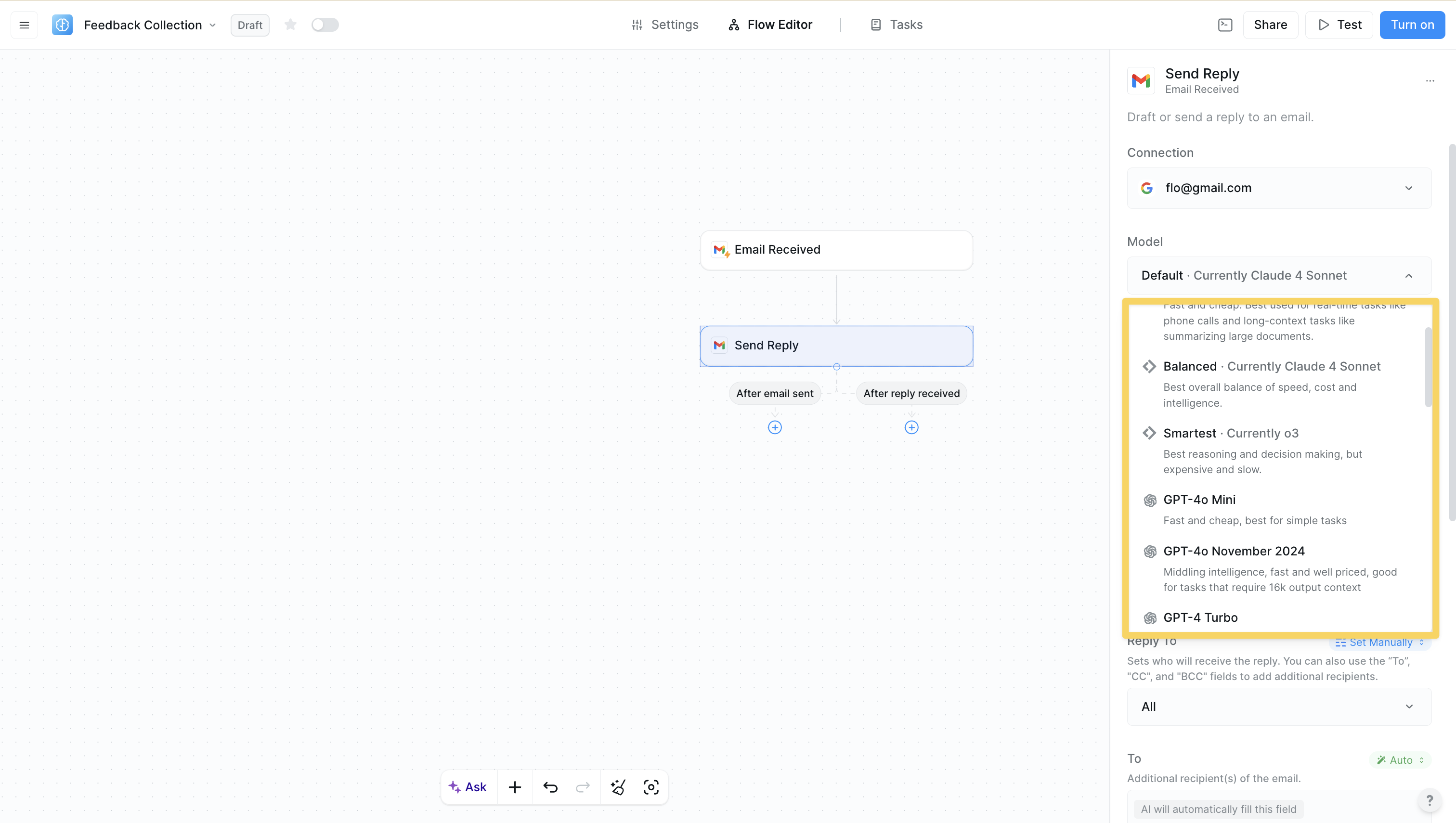Click the fit-to-view focus icon
The image size is (1456, 823).
point(651,787)
